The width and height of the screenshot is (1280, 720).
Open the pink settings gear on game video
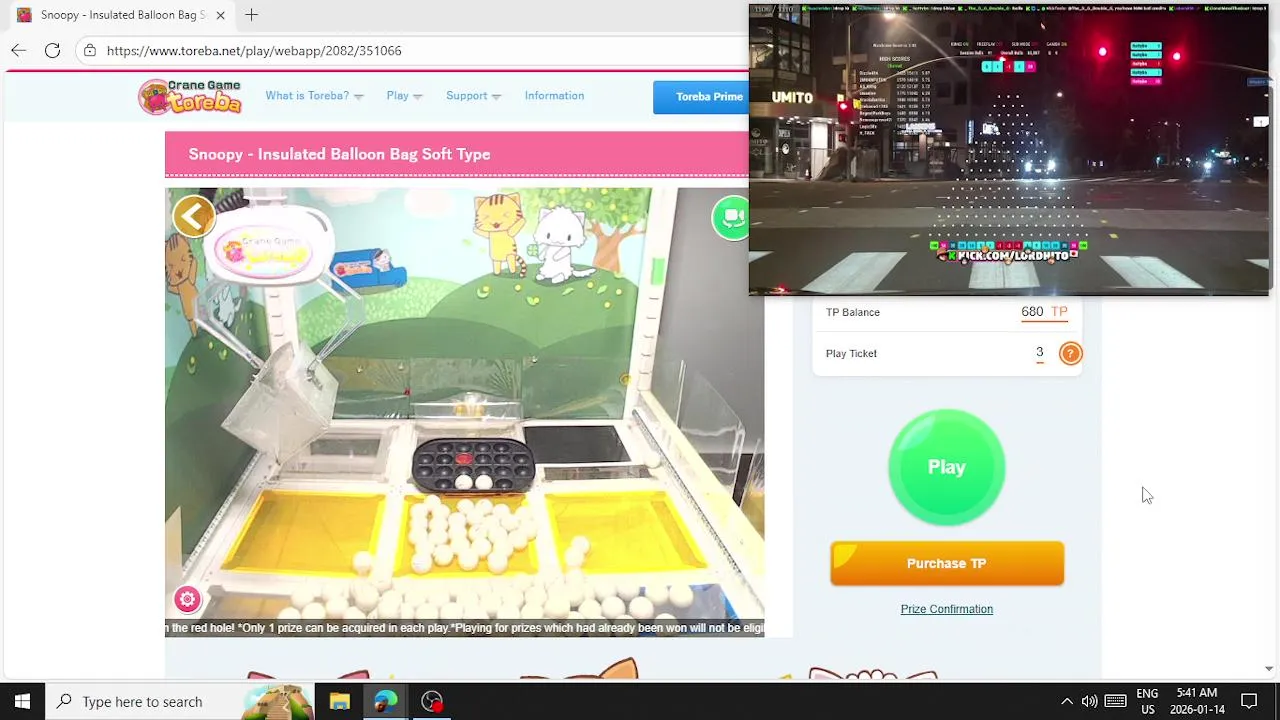187,599
